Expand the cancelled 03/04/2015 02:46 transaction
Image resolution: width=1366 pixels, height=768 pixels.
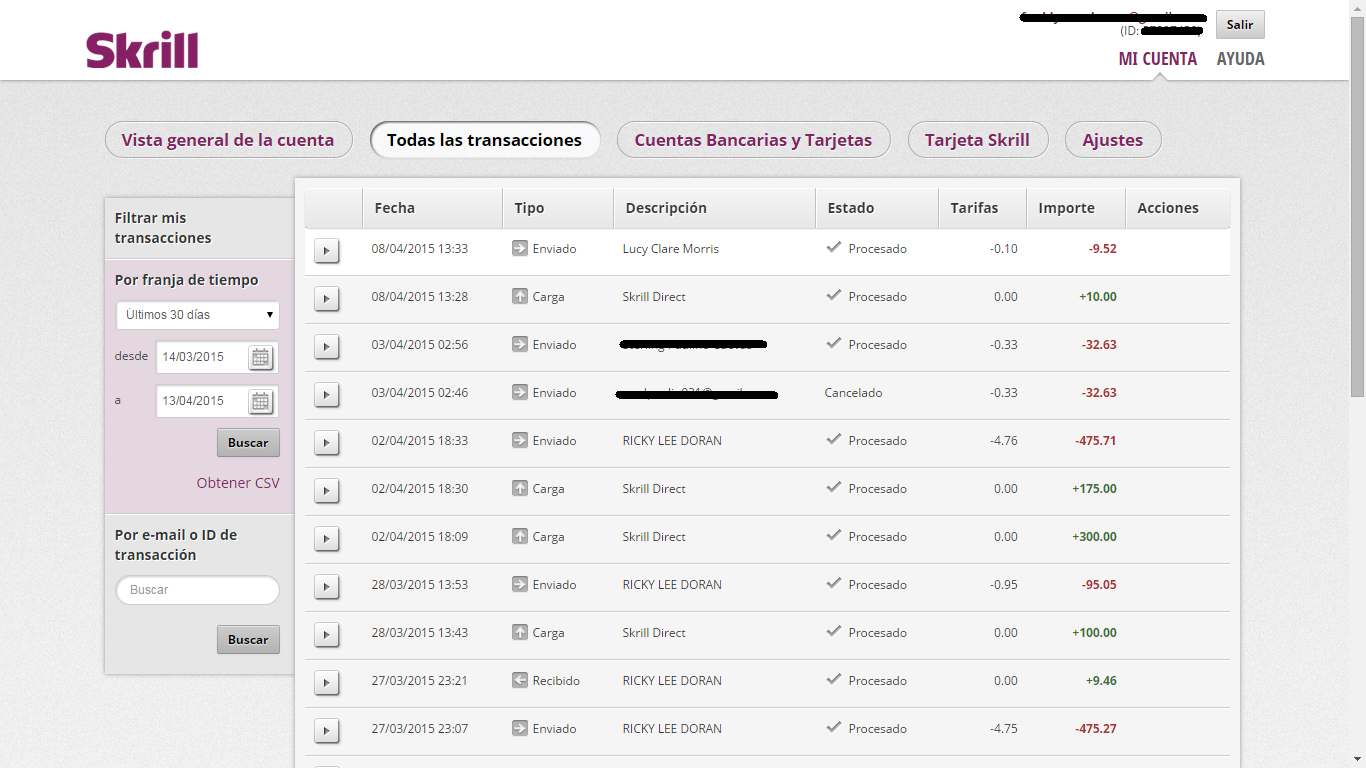pyautogui.click(x=327, y=394)
